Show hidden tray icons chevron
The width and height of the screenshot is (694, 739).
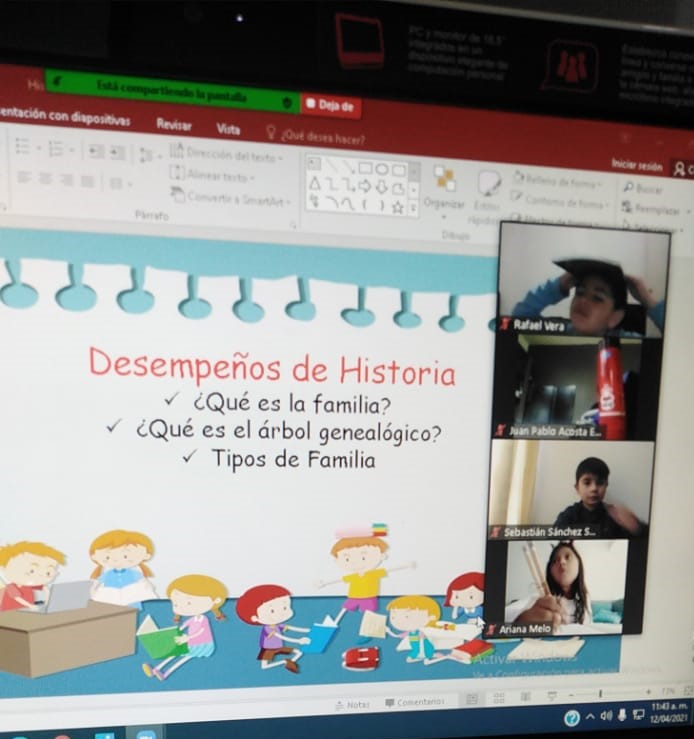point(590,717)
